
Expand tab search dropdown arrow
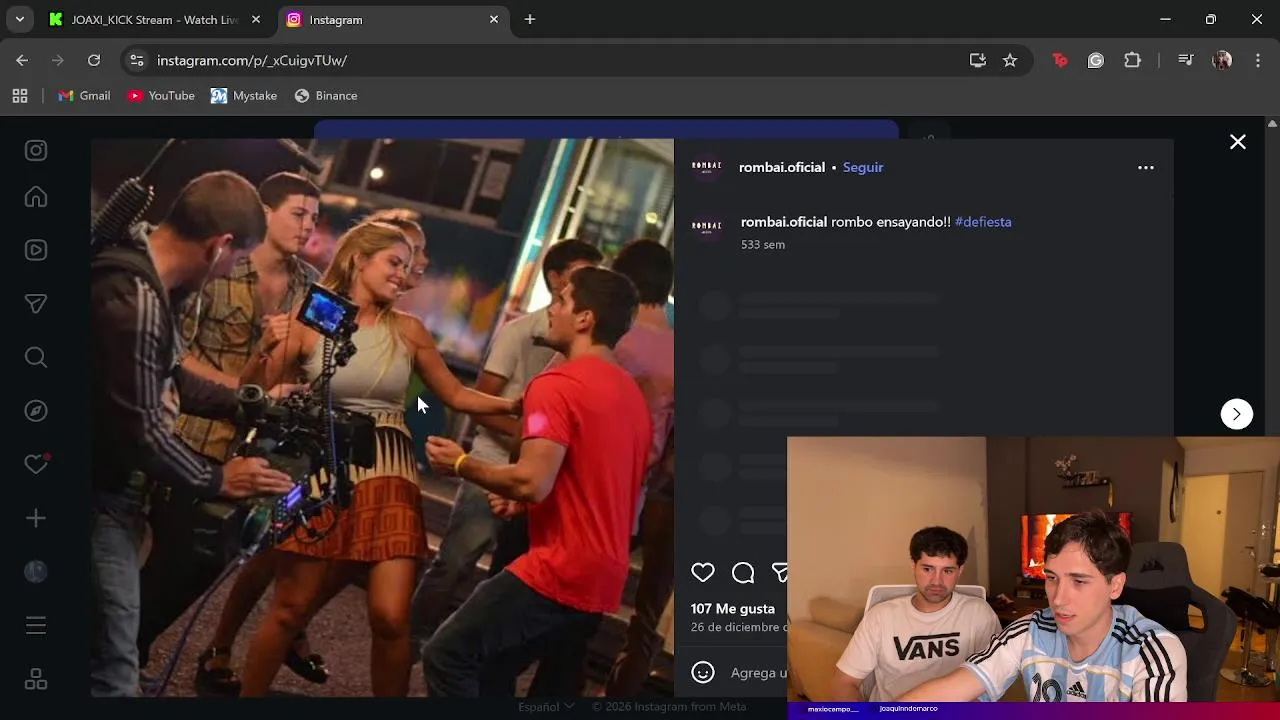pos(20,19)
